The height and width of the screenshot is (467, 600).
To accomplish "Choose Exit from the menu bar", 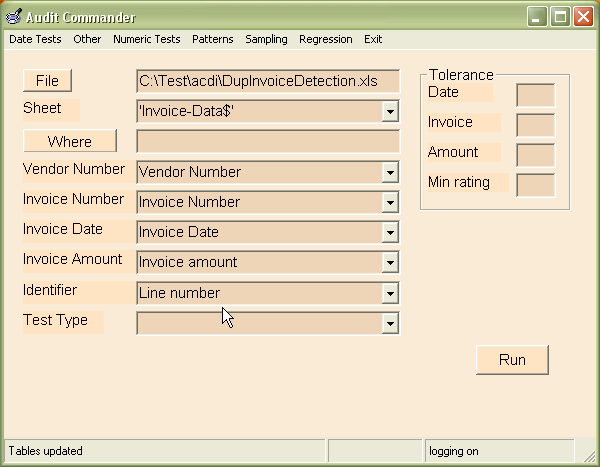I will 373,39.
